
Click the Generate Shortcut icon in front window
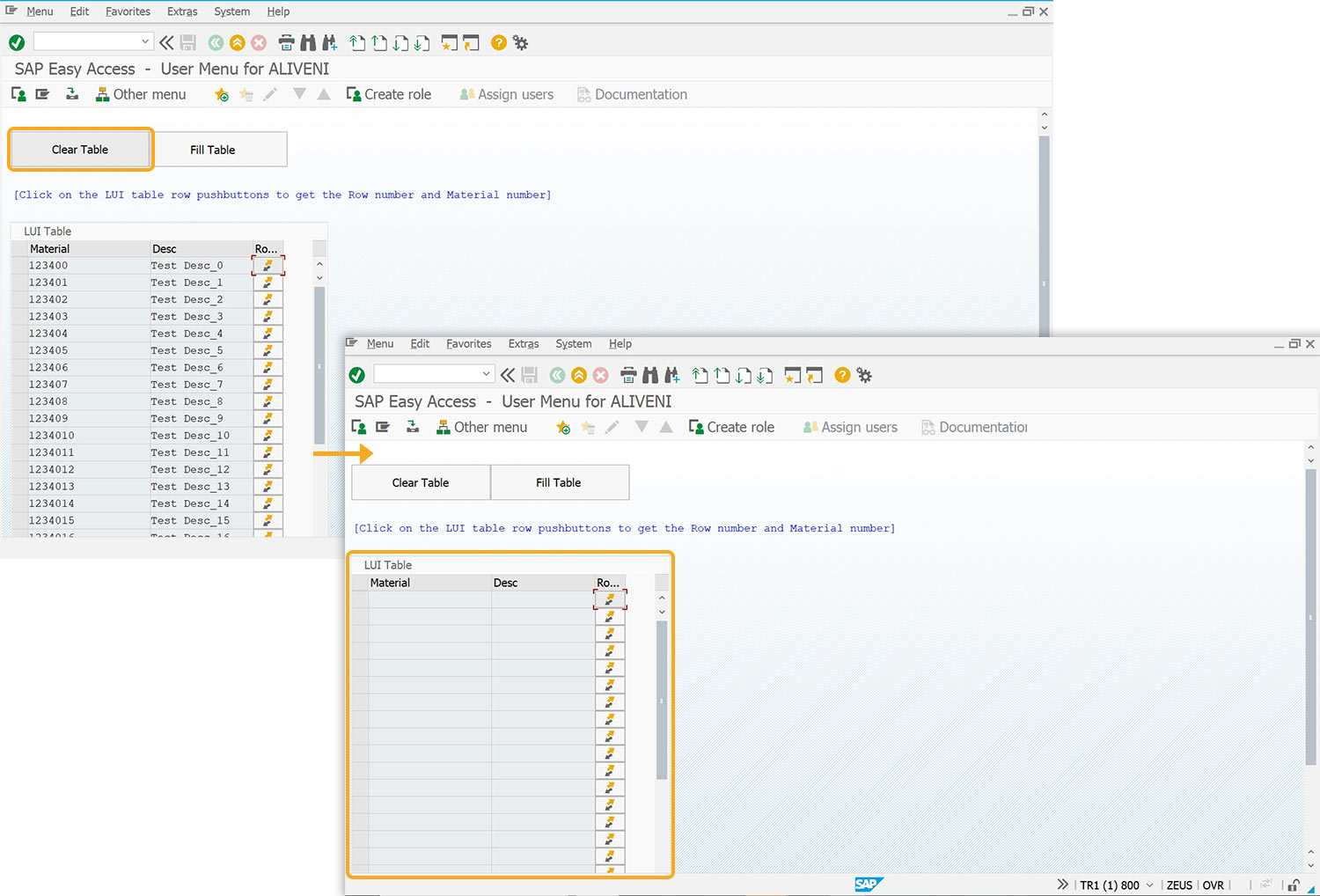coord(815,375)
